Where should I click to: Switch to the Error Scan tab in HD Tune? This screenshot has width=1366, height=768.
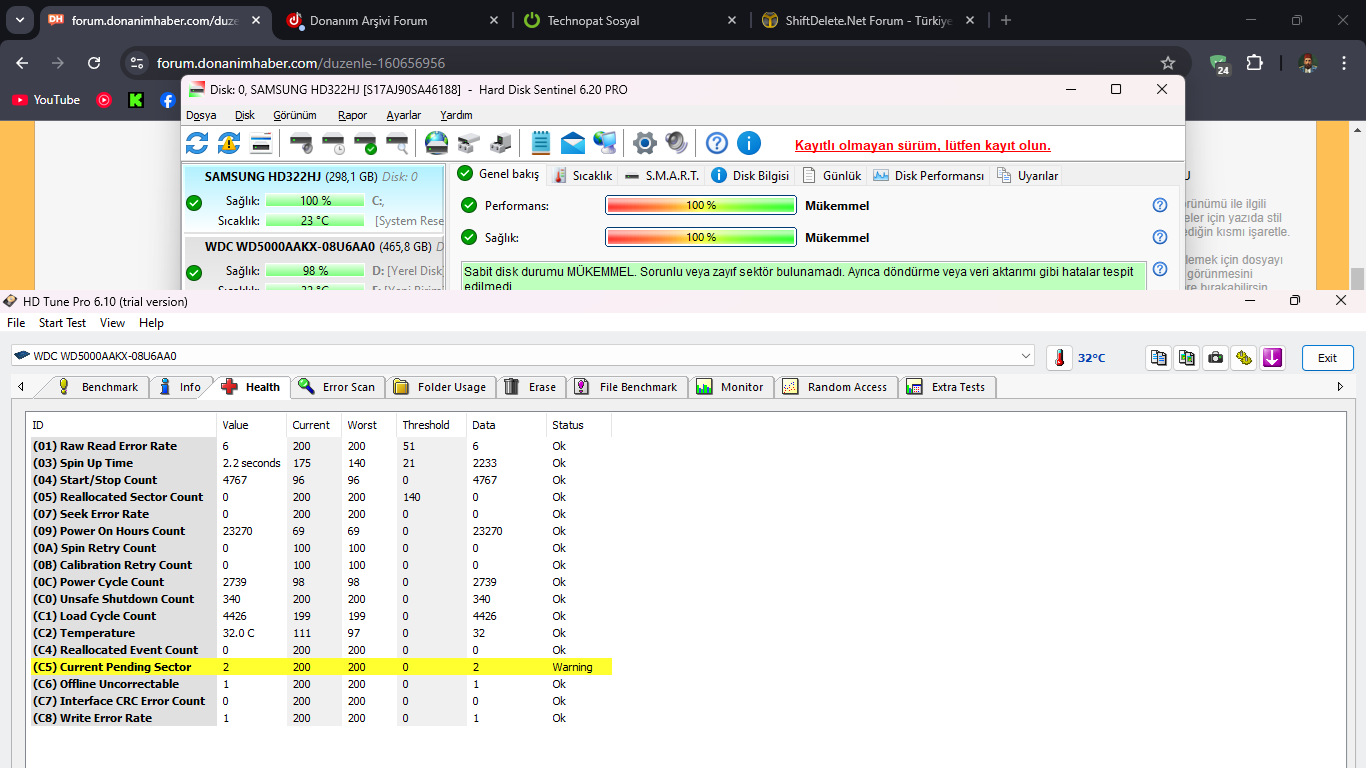pyautogui.click(x=337, y=387)
